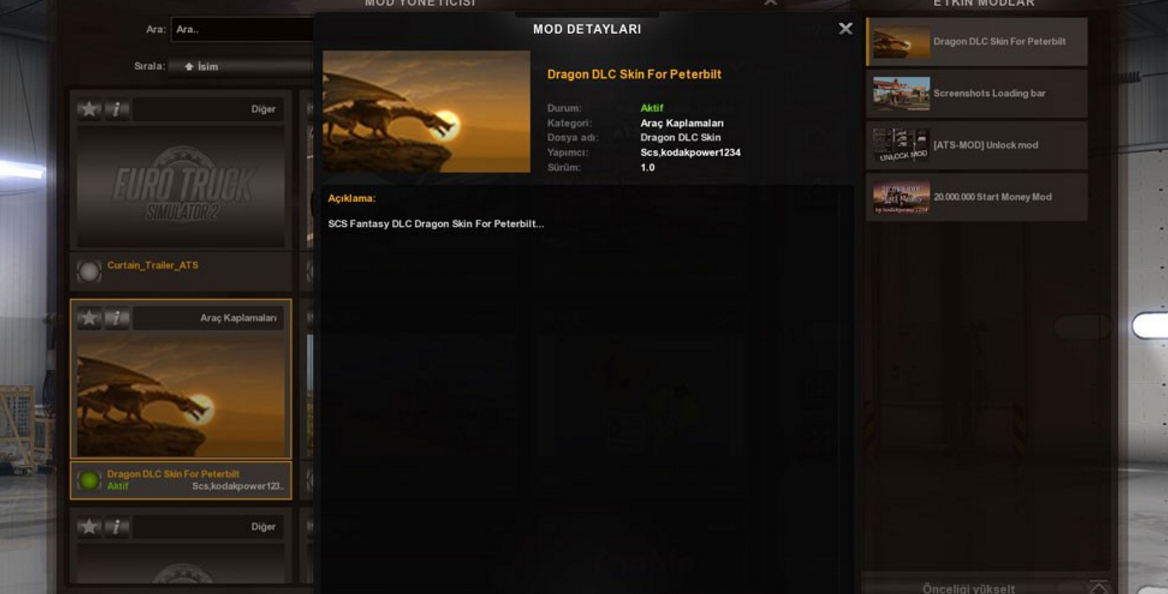Click the dragon preview image in mod details

[426, 112]
